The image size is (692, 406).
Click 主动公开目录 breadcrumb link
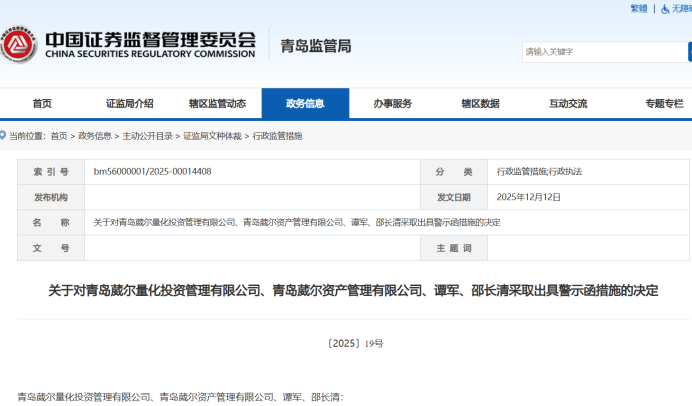[147, 136]
